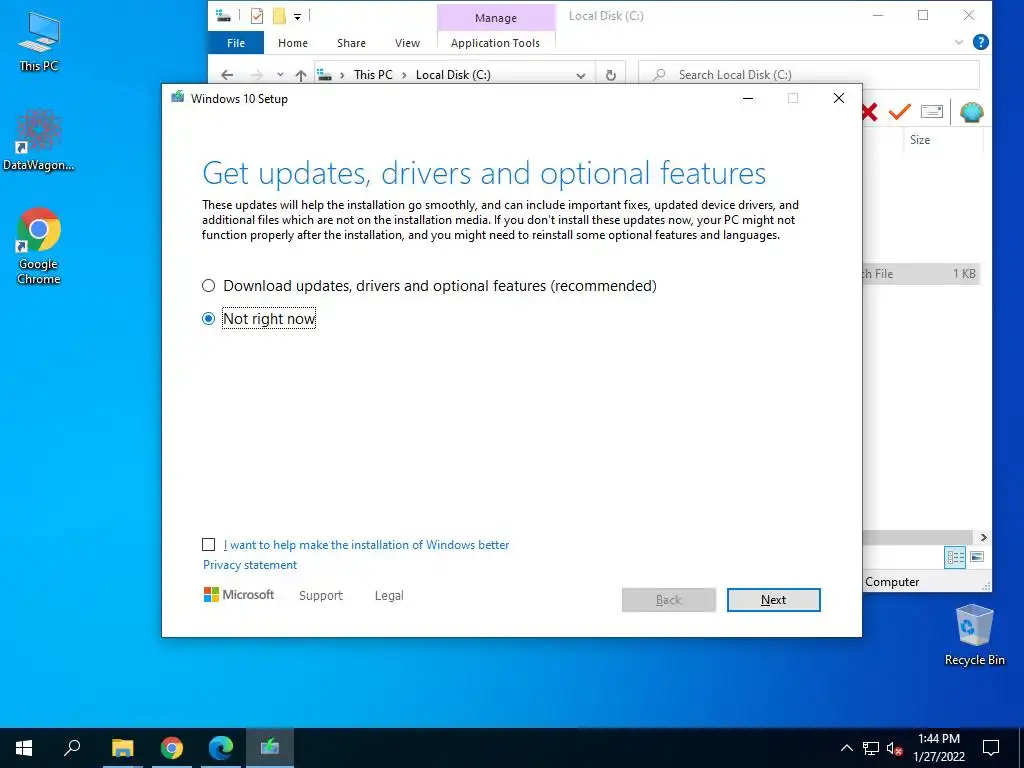
Task: Switch to the View ribbon tab
Action: tap(408, 43)
